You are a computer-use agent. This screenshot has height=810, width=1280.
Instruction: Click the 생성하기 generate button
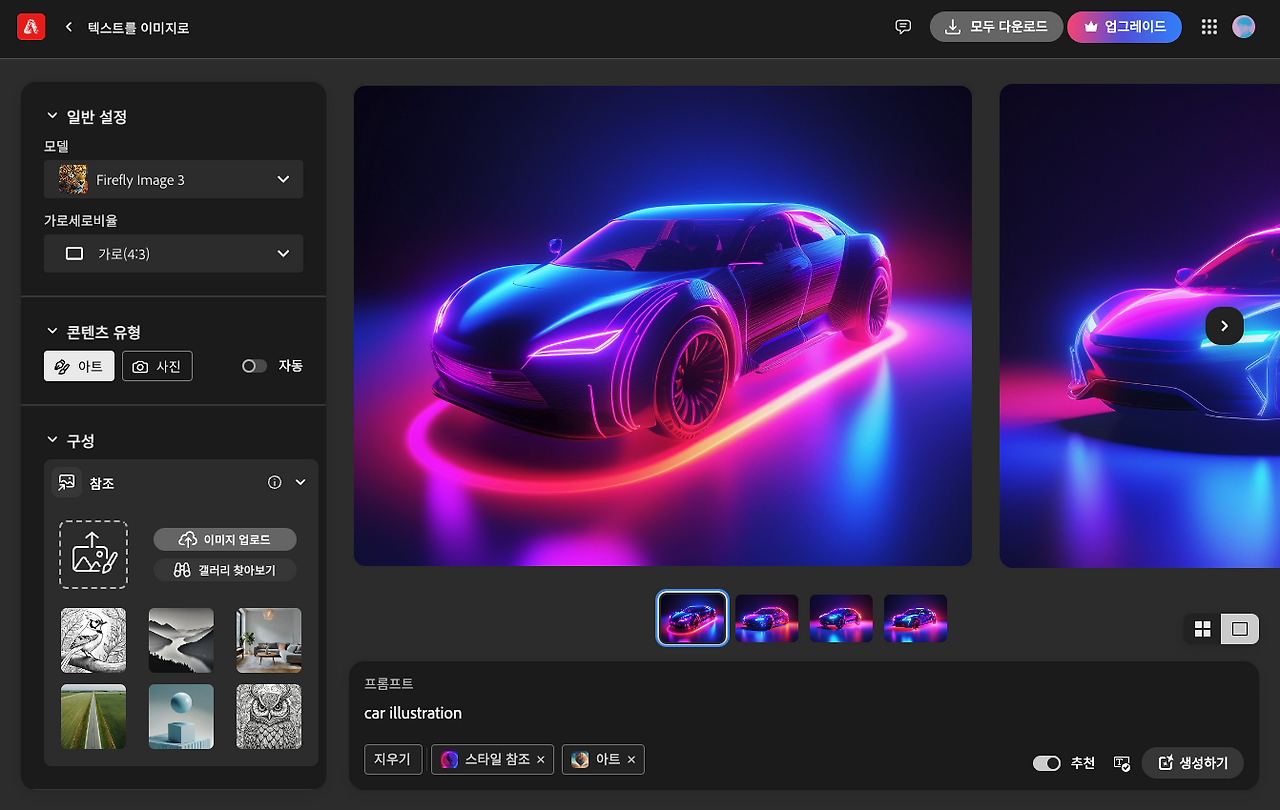click(1192, 762)
